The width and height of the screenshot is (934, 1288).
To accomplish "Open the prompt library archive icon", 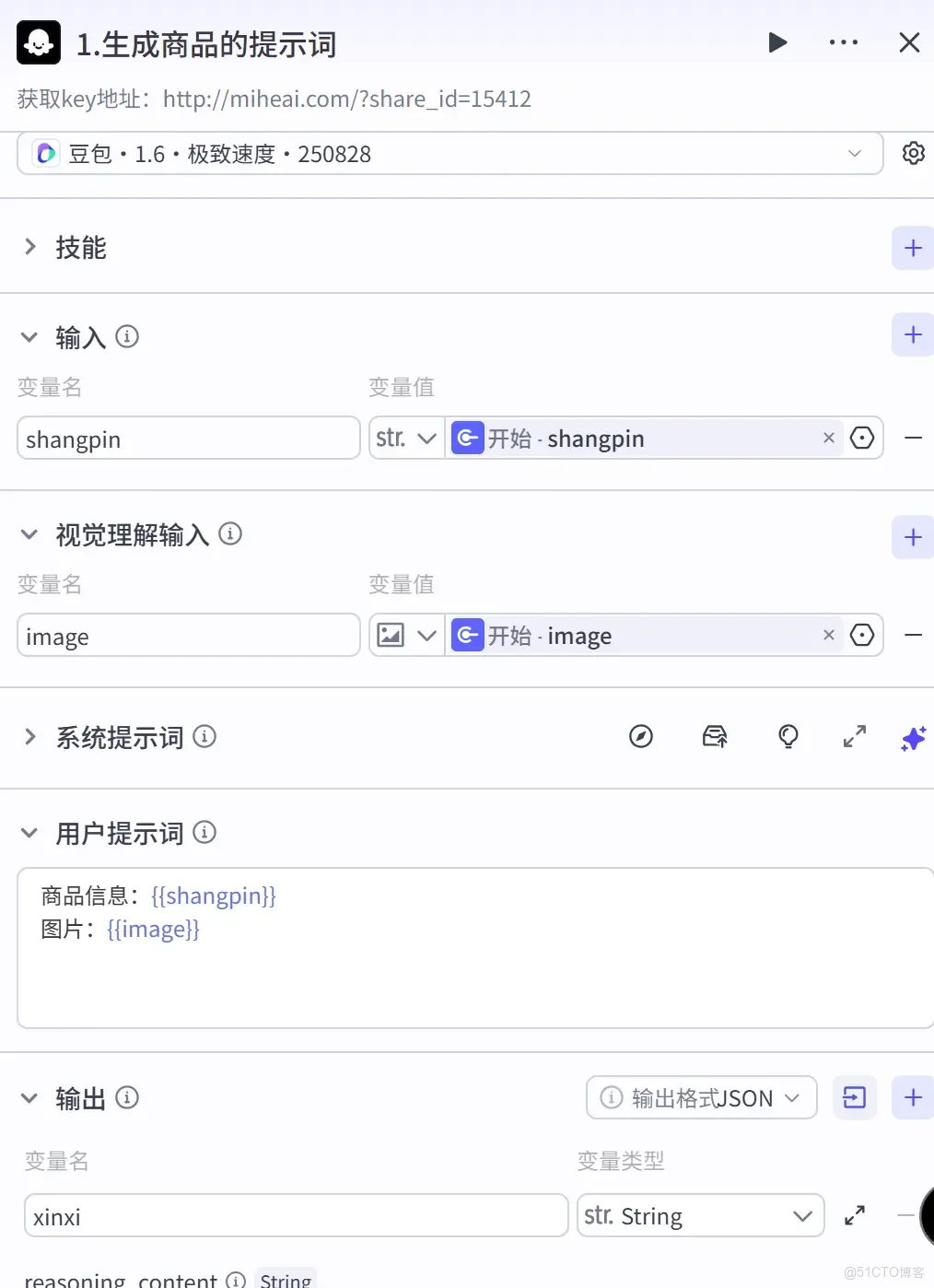I will tap(716, 736).
